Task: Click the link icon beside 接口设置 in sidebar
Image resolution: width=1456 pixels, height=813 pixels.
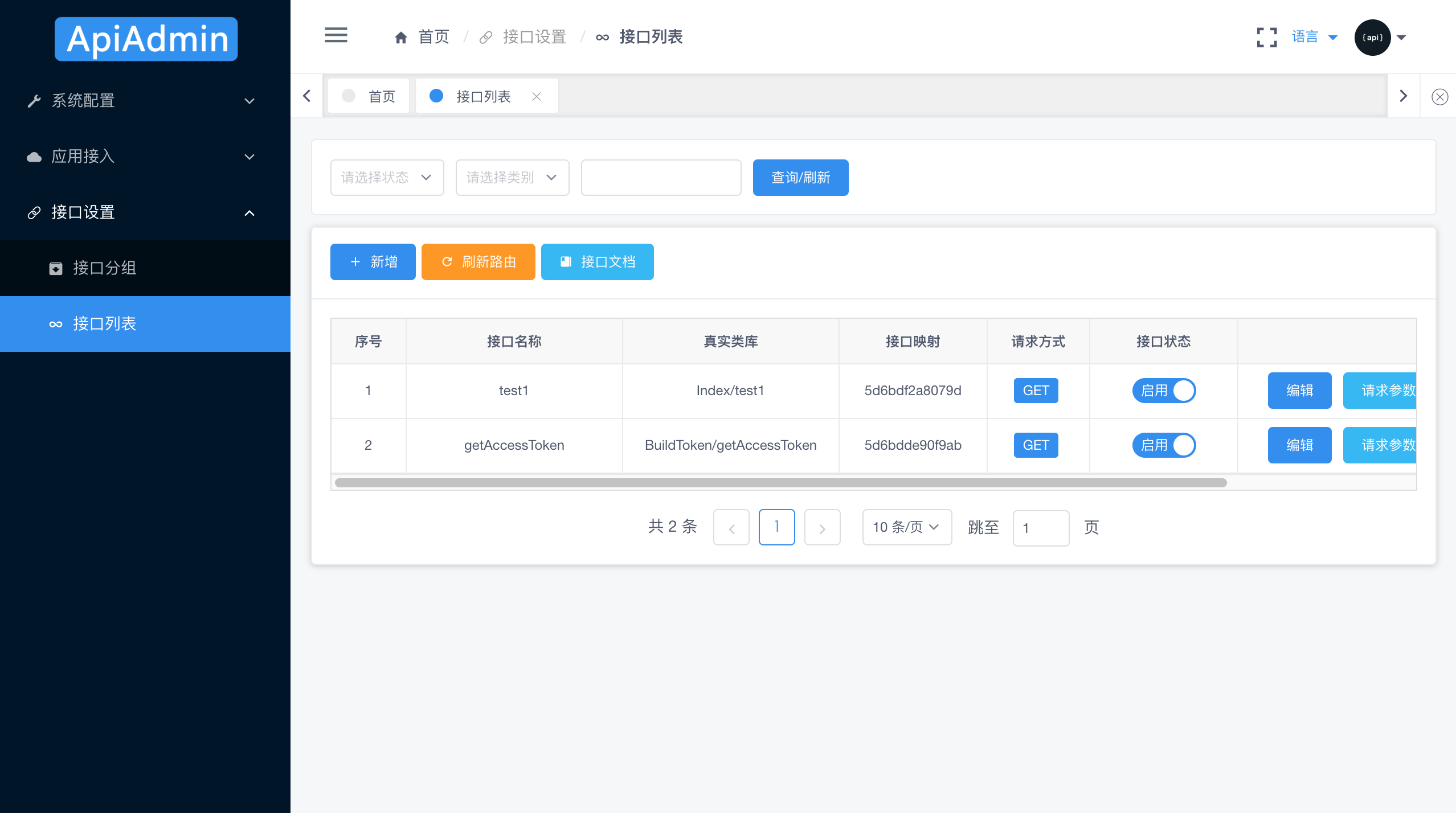Action: tap(34, 212)
